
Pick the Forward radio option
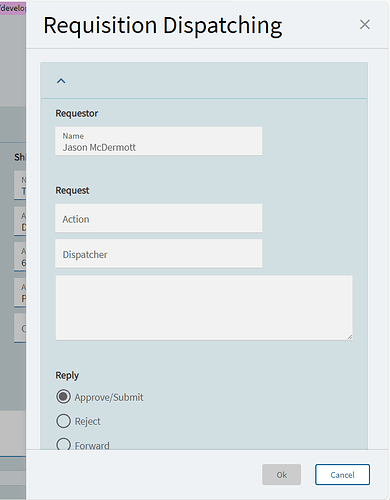[x=63, y=444]
